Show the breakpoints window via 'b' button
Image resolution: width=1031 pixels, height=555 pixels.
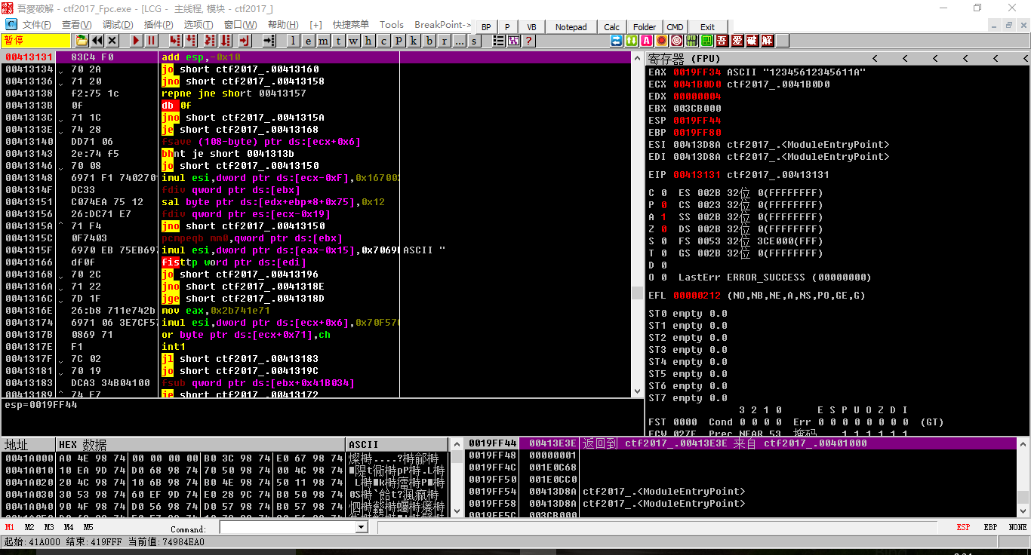(x=430, y=41)
